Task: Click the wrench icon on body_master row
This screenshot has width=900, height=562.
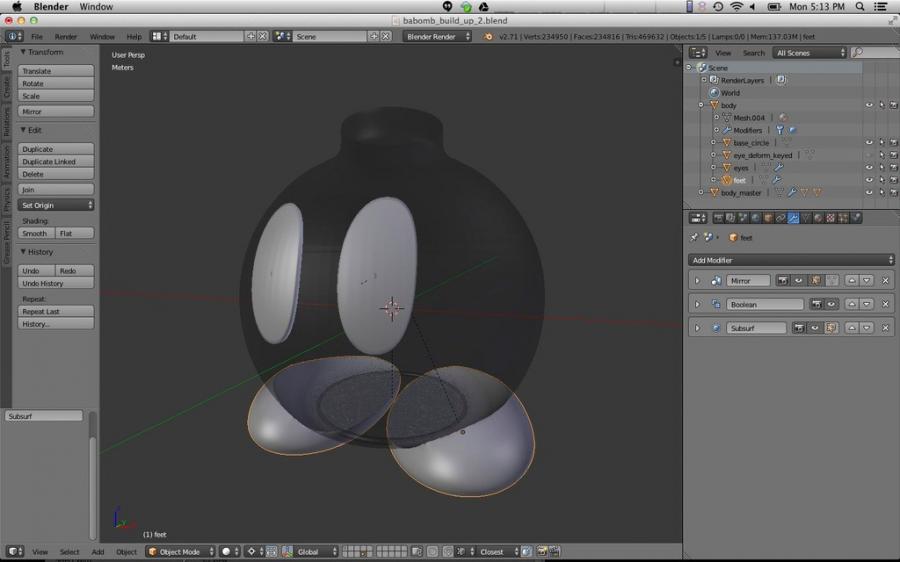Action: tap(792, 193)
